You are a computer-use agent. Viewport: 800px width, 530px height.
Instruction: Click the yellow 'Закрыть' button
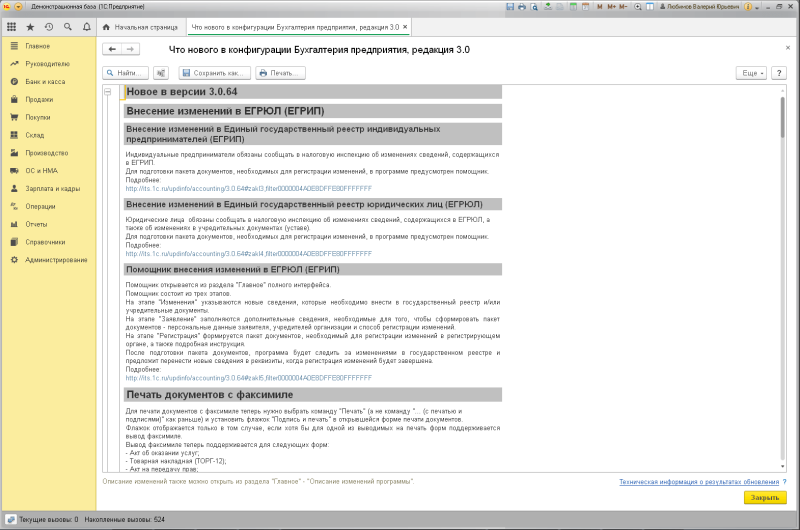click(x=765, y=497)
